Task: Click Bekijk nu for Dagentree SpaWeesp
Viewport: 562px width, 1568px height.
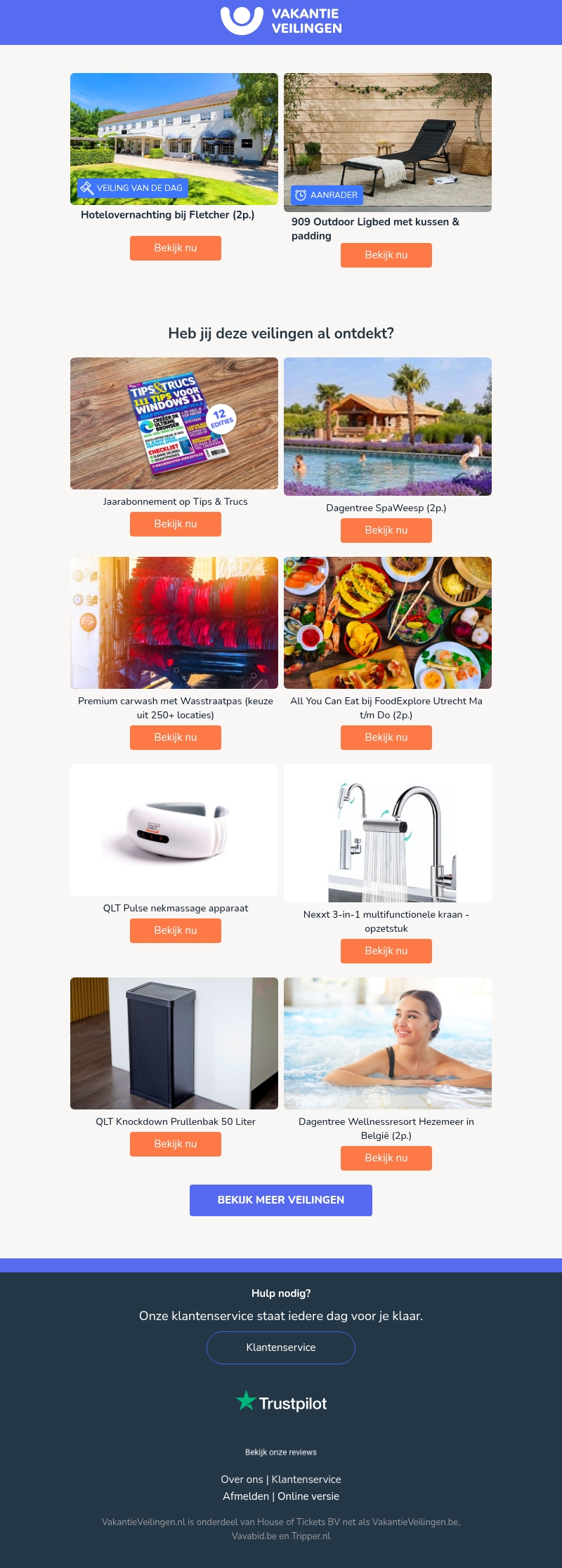Action: click(x=386, y=530)
